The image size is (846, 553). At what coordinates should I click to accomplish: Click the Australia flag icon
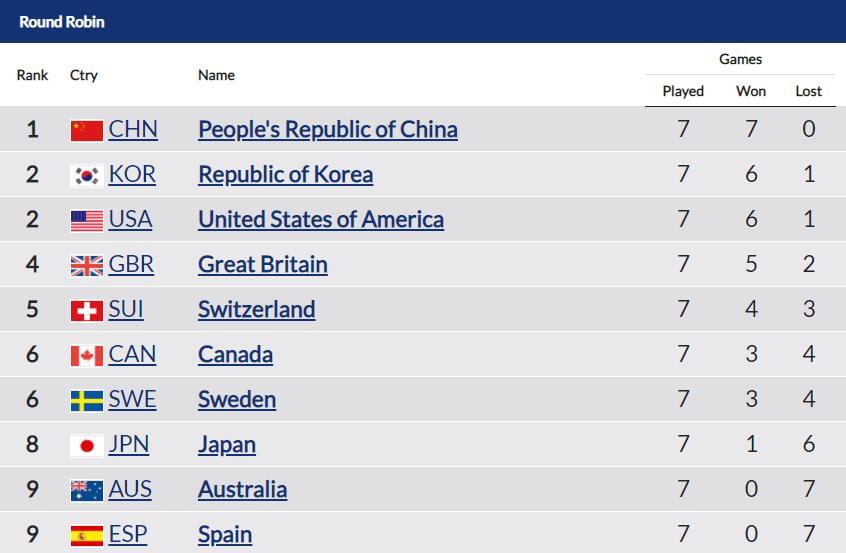click(x=86, y=491)
